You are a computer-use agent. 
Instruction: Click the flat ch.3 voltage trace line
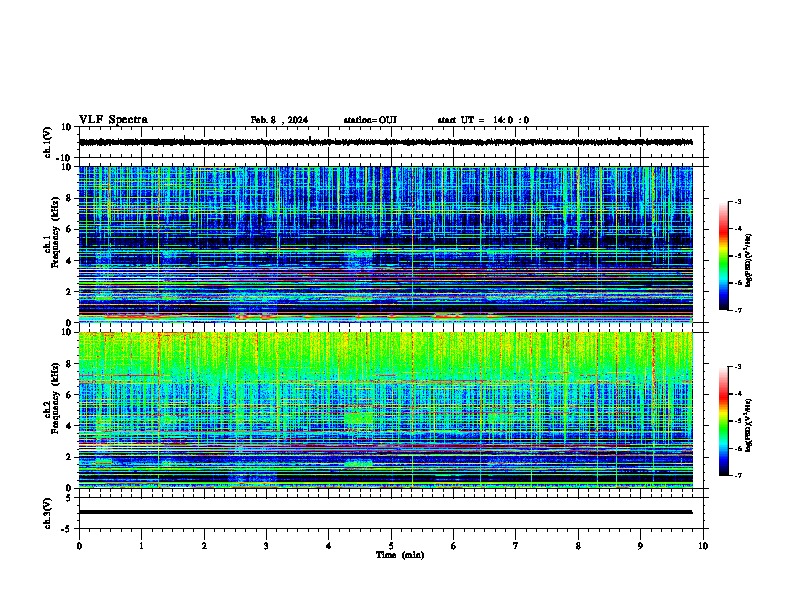click(386, 512)
